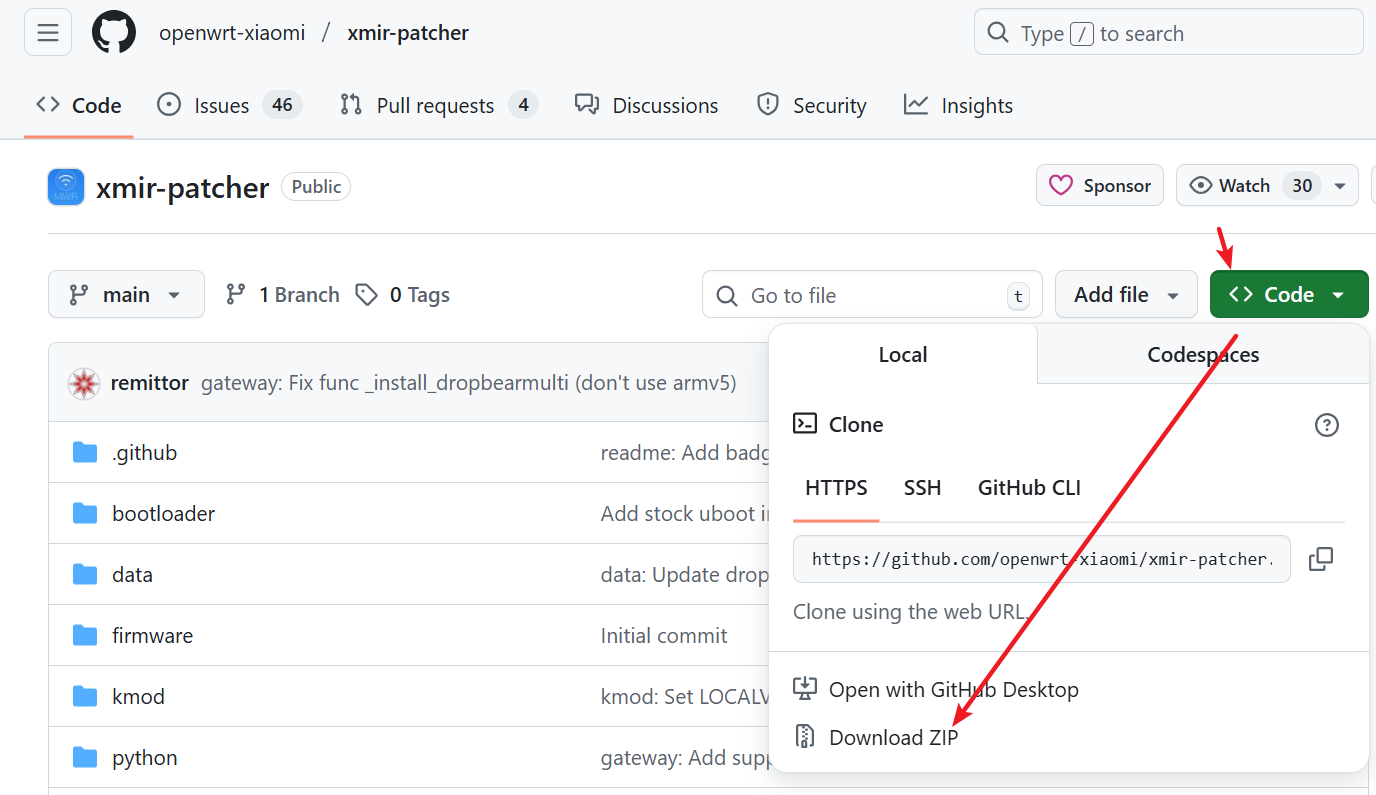Click the 1 Branch link
Screen dimensions: 1376x795
click(x=283, y=295)
